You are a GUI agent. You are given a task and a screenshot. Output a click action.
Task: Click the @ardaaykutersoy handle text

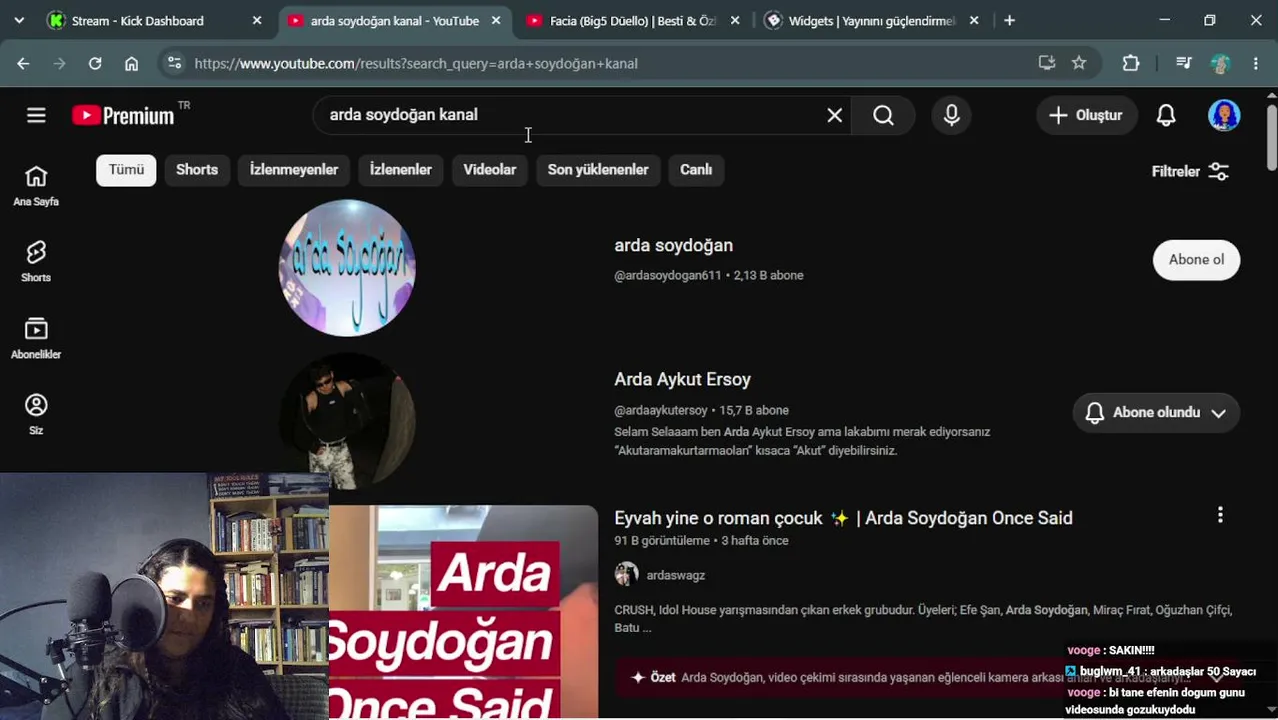[660, 410]
